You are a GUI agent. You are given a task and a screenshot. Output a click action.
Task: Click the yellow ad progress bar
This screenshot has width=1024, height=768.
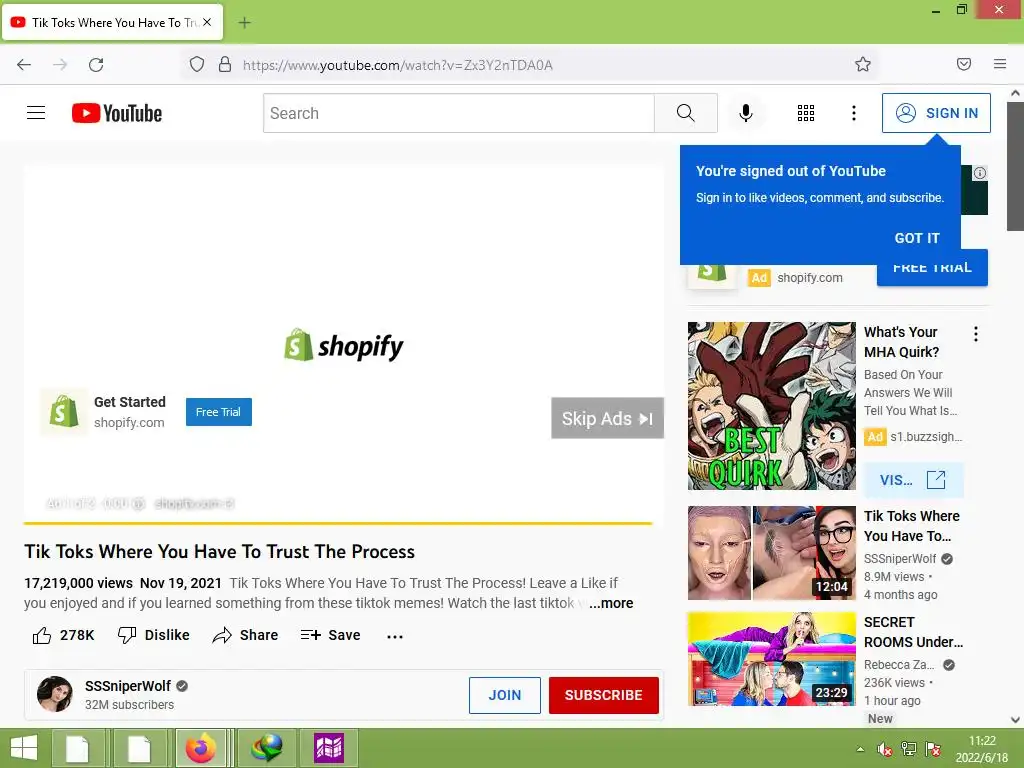pyautogui.click(x=338, y=523)
